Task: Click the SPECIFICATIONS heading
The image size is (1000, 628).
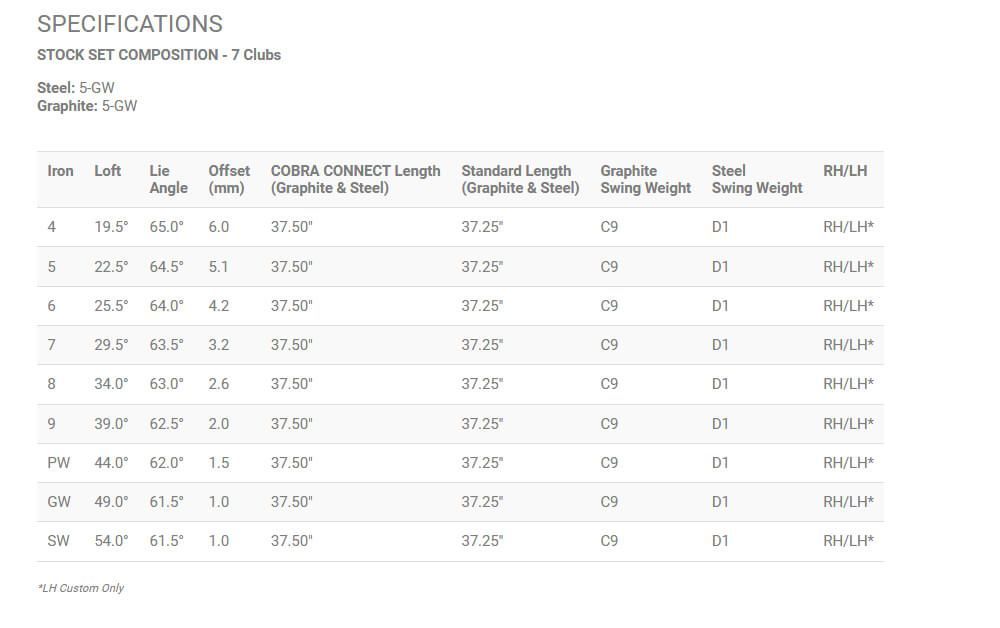Action: click(130, 24)
